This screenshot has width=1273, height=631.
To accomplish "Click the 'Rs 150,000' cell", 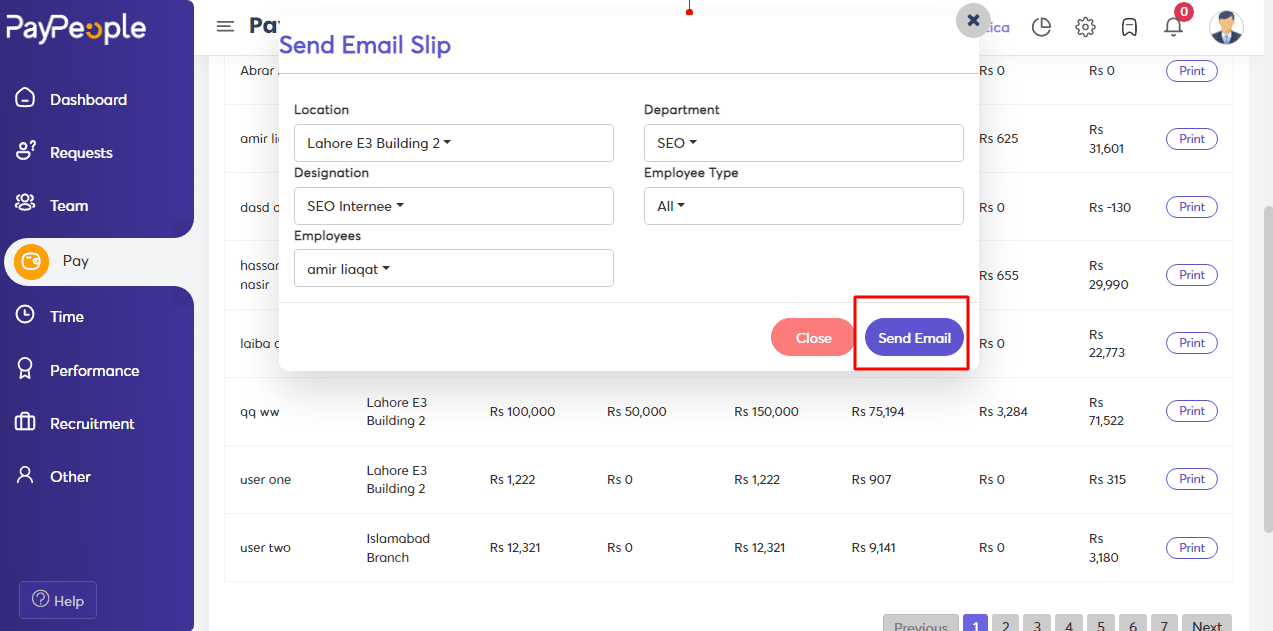I will click(767, 411).
